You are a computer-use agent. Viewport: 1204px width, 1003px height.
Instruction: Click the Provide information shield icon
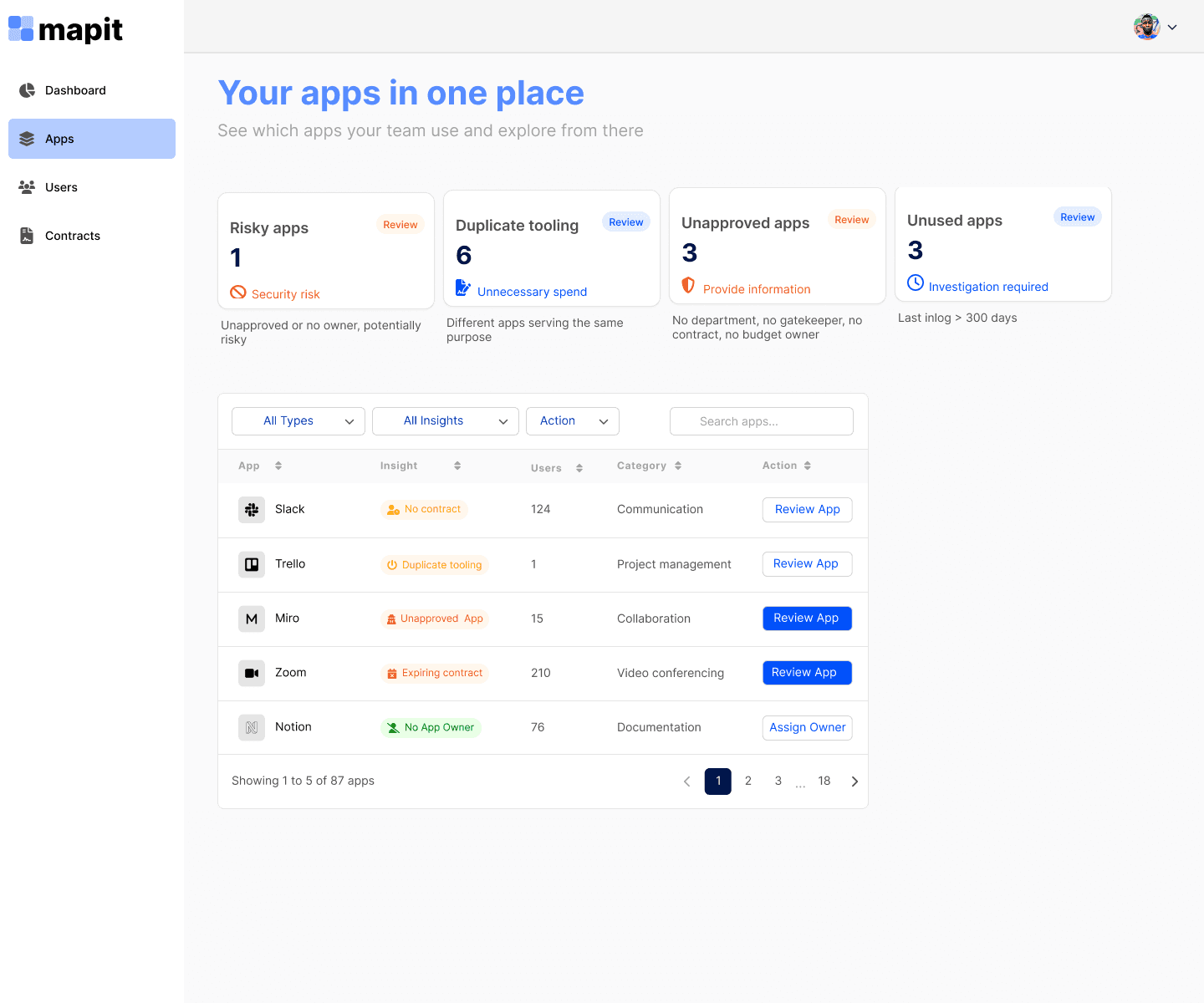688,286
